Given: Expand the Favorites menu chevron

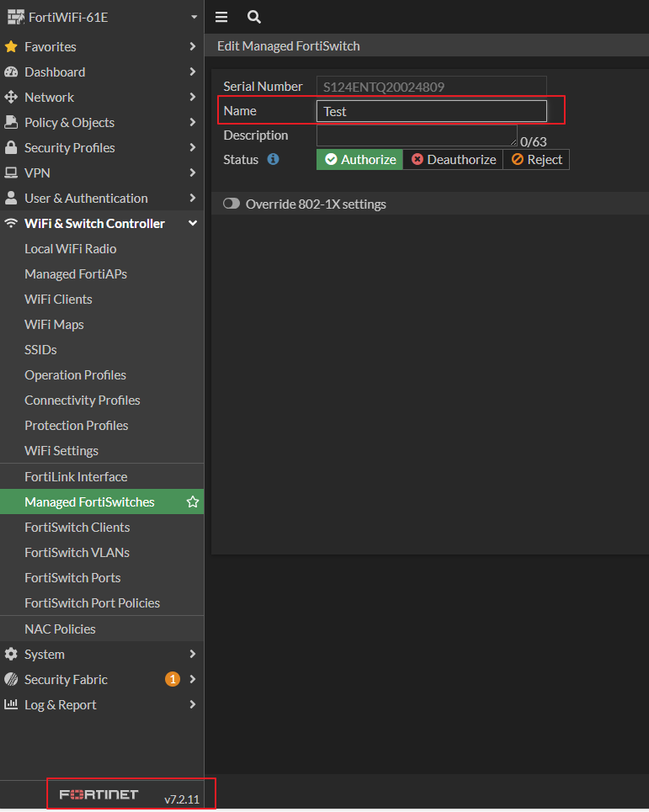Looking at the screenshot, I should pos(193,47).
